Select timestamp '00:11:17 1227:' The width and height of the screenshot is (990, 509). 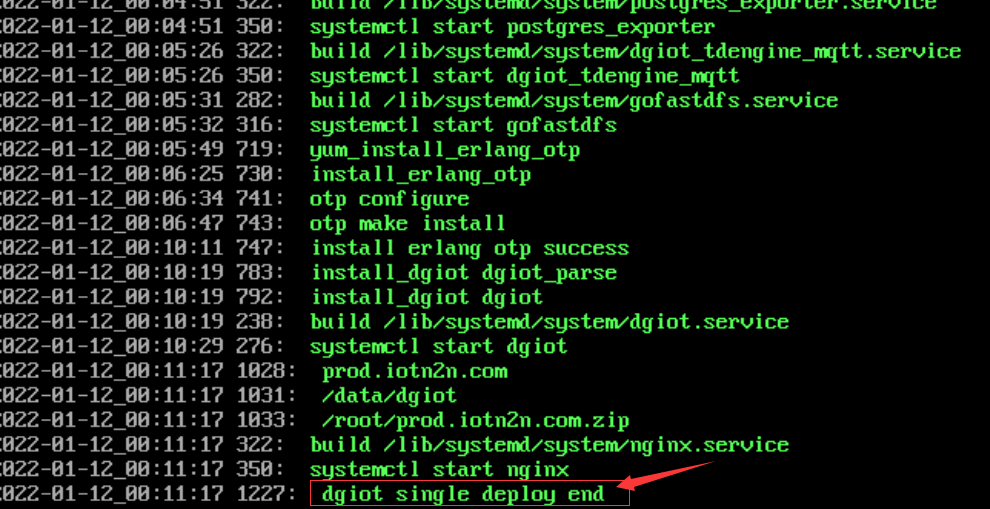211,494
